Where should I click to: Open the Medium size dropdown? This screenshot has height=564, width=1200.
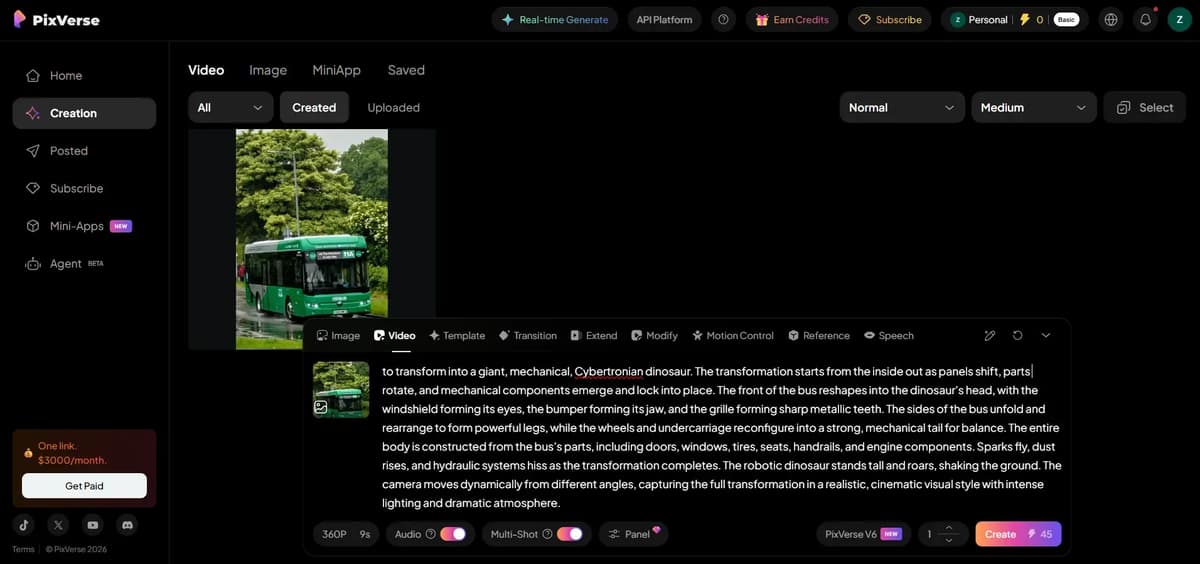(1034, 107)
